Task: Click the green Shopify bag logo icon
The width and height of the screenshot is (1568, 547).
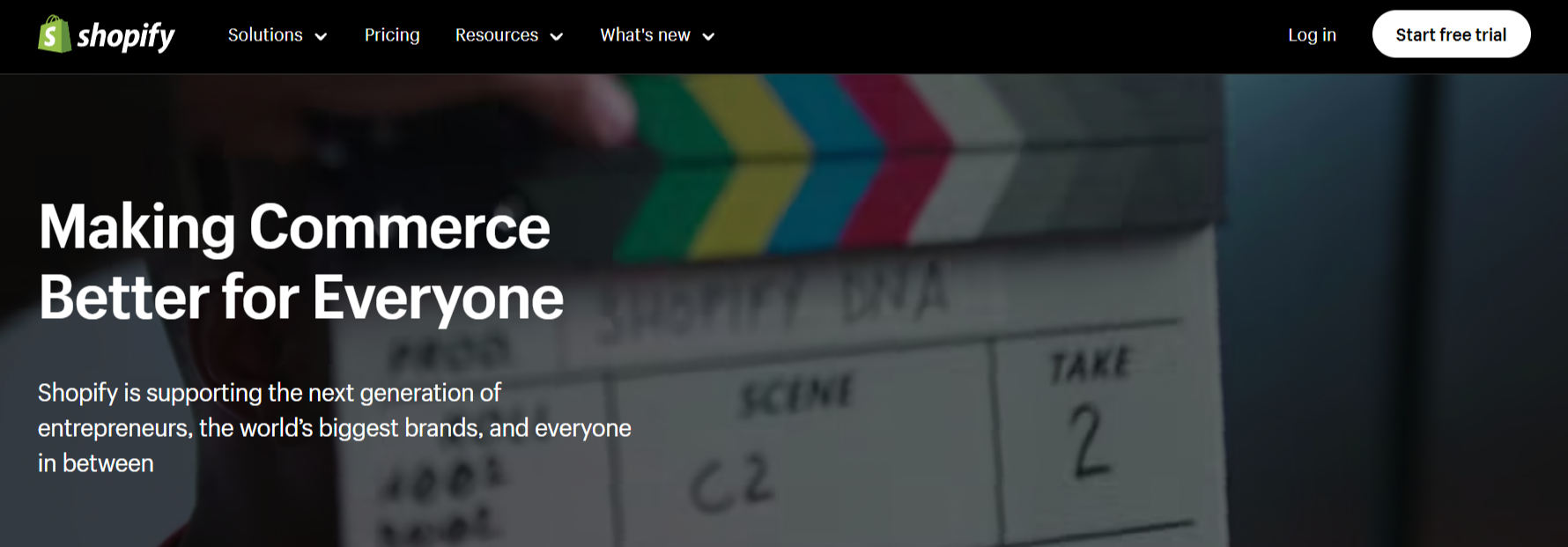Action: point(54,34)
